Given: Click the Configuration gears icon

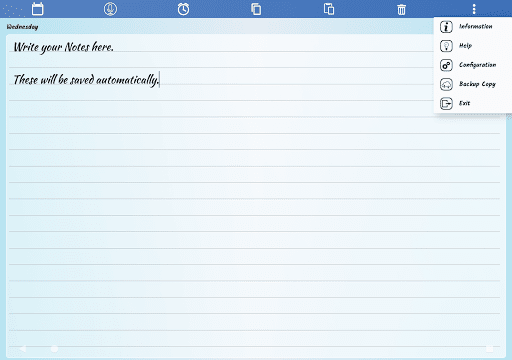Looking at the screenshot, I should pos(446,65).
